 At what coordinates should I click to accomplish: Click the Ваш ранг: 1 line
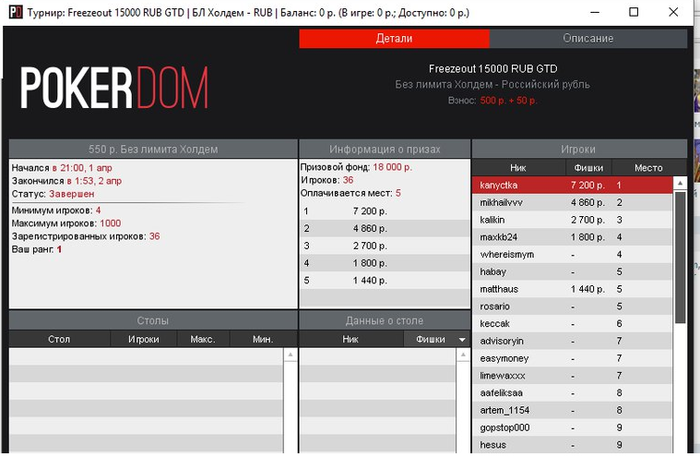click(x=37, y=249)
